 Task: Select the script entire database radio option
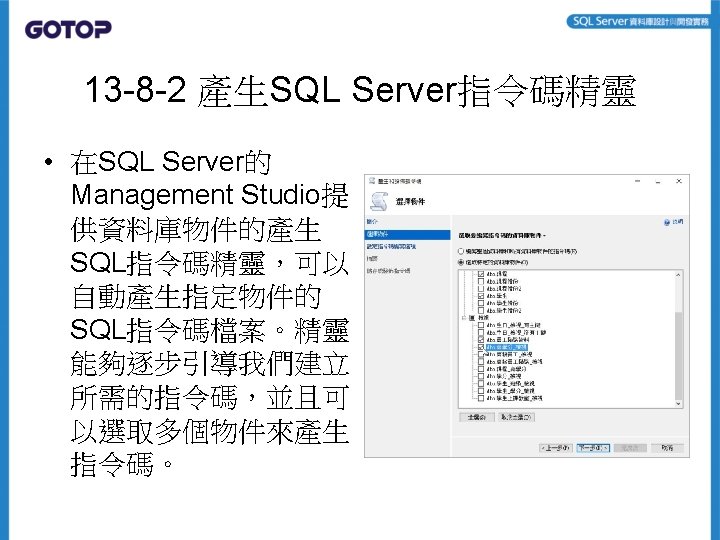[x=461, y=252]
